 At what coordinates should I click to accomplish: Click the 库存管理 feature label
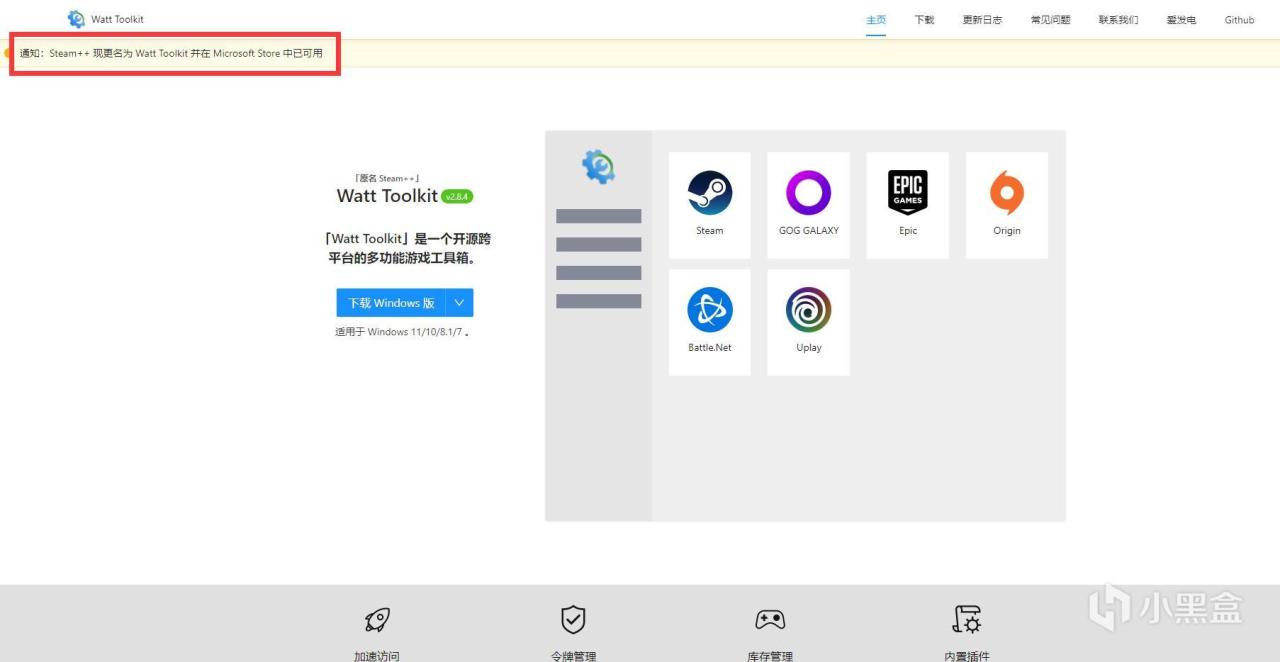click(x=770, y=656)
